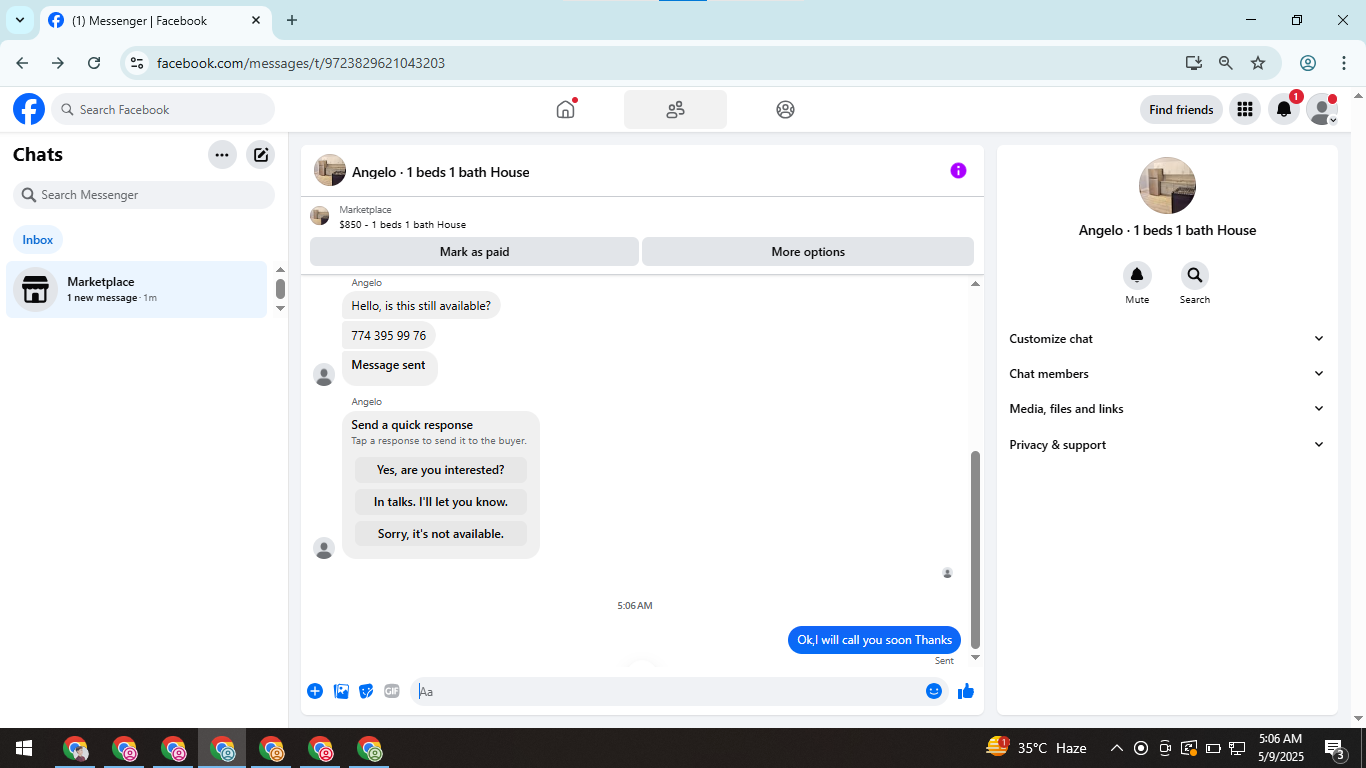The image size is (1366, 768).
Task: Open browser zoom magnifier icon
Action: click(x=1226, y=63)
